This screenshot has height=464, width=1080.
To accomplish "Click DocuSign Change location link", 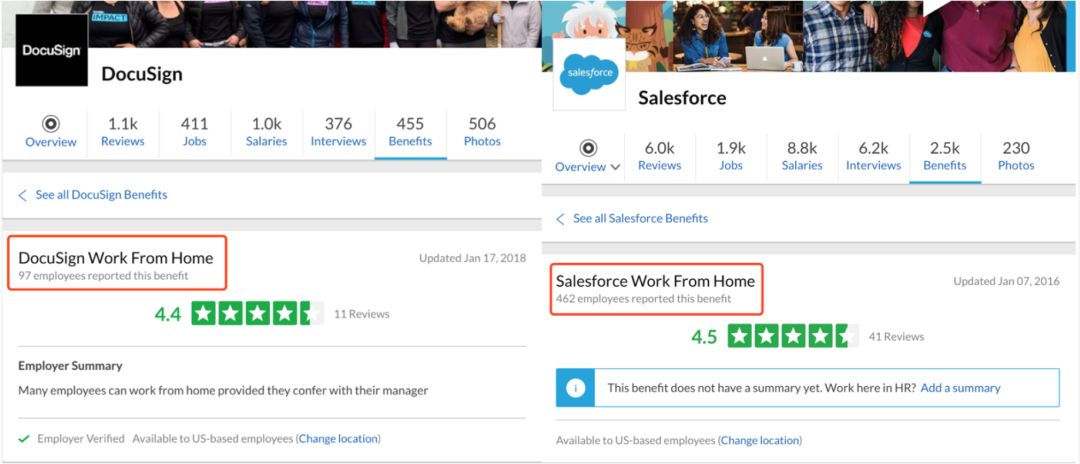I will coord(339,439).
